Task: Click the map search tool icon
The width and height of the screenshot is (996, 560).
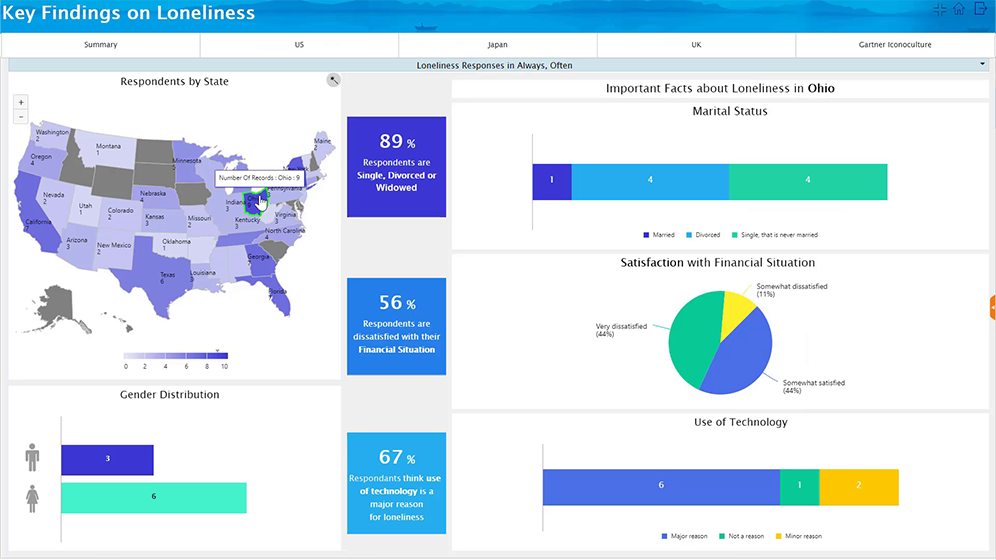Action: 333,80
